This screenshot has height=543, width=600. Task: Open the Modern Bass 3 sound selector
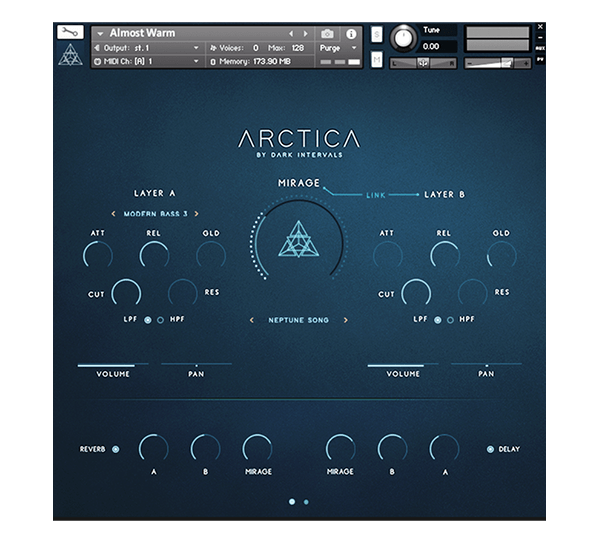coord(155,214)
